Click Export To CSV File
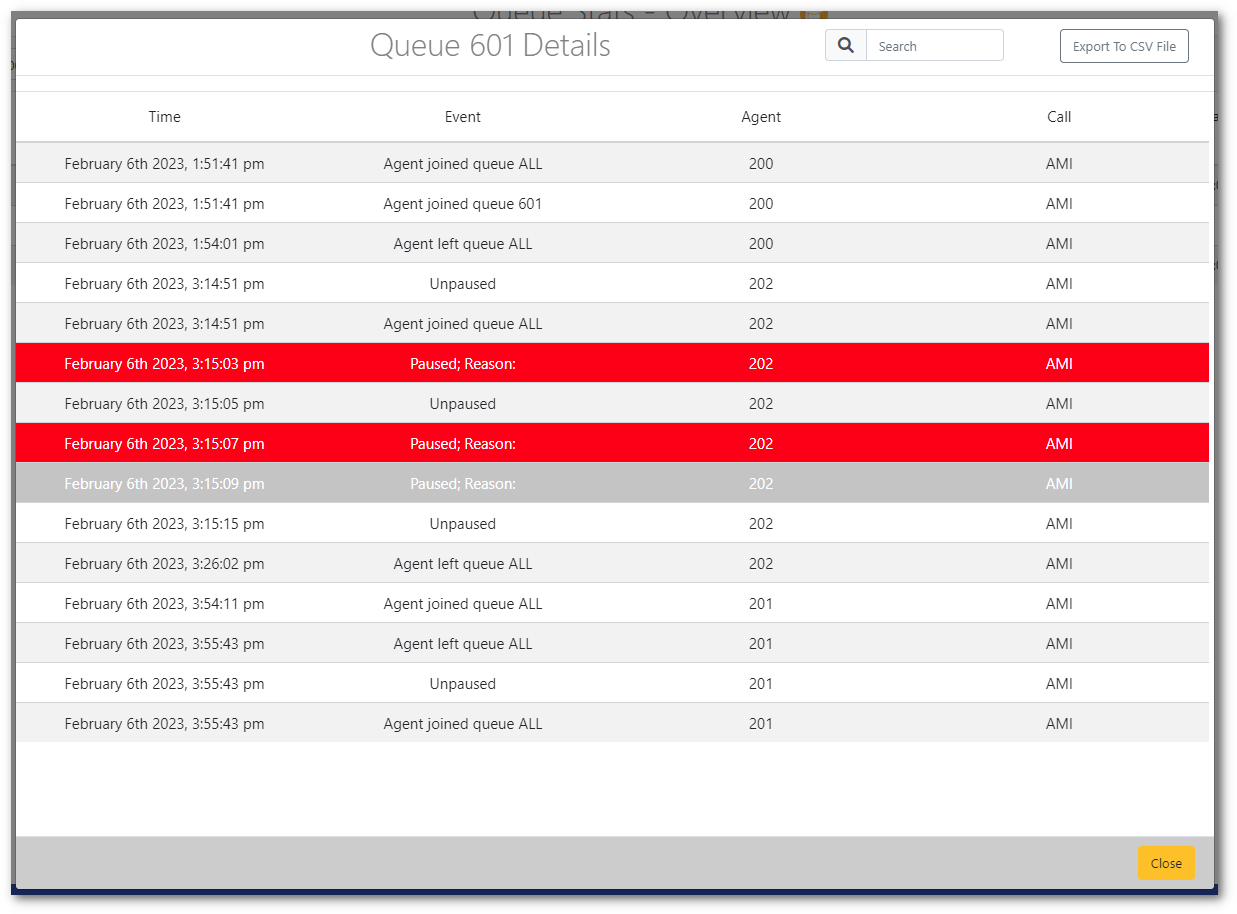Image resolution: width=1237 pixels, height=914 pixels. coord(1123,45)
